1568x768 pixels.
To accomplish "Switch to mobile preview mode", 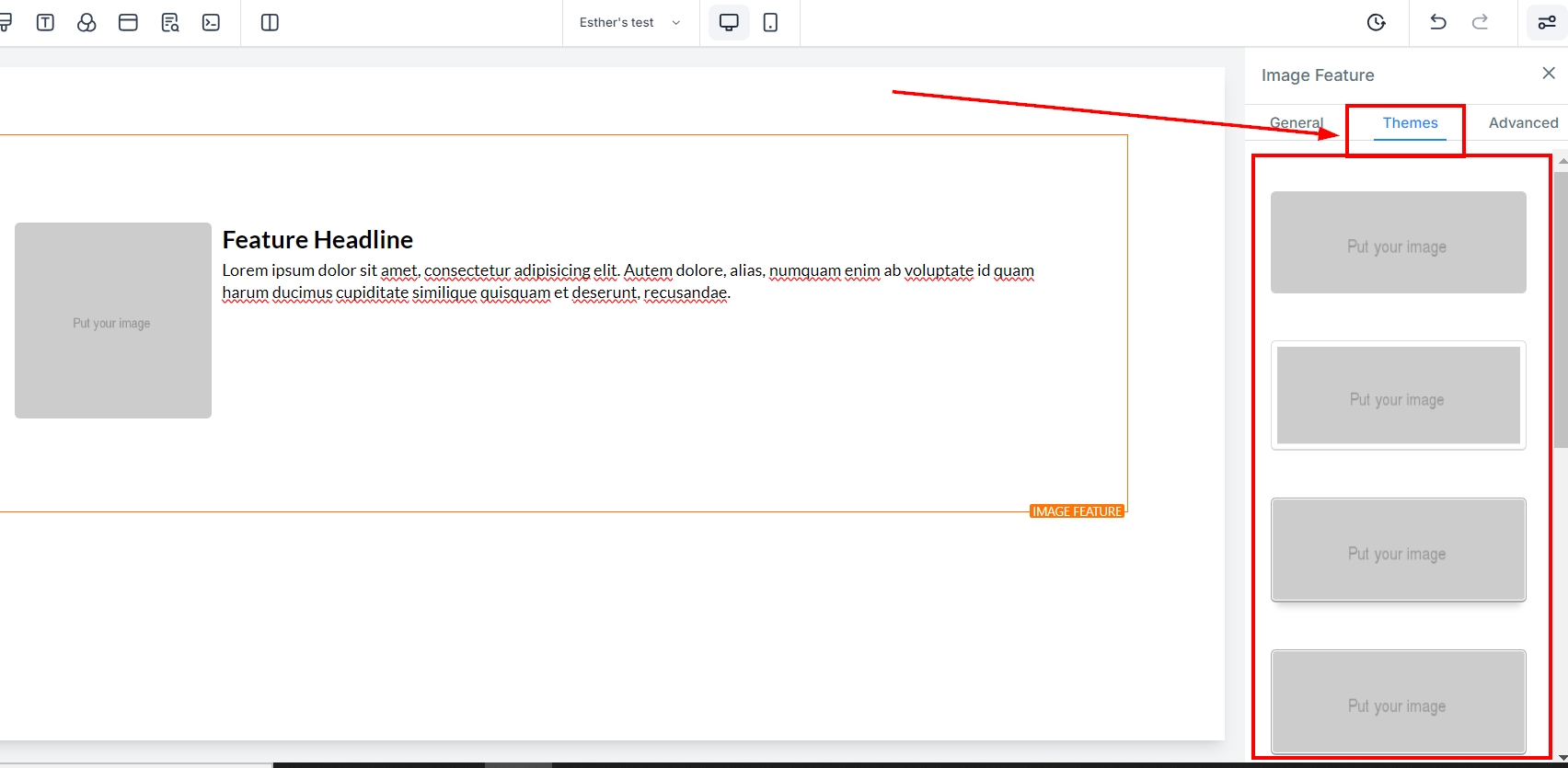I will pyautogui.click(x=771, y=23).
